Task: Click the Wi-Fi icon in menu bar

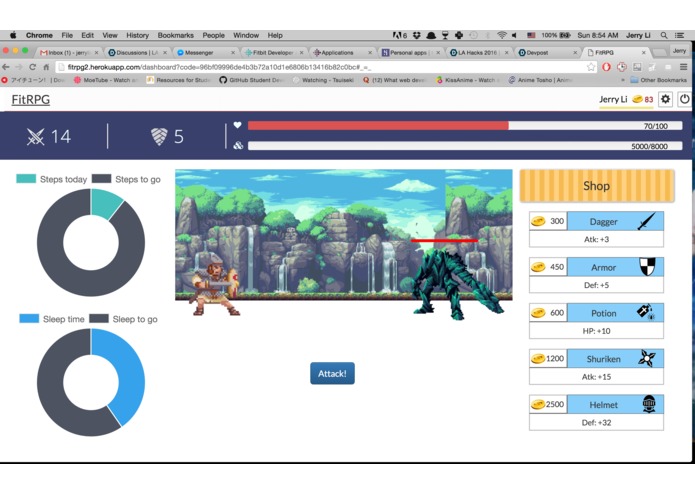Action: coord(501,35)
